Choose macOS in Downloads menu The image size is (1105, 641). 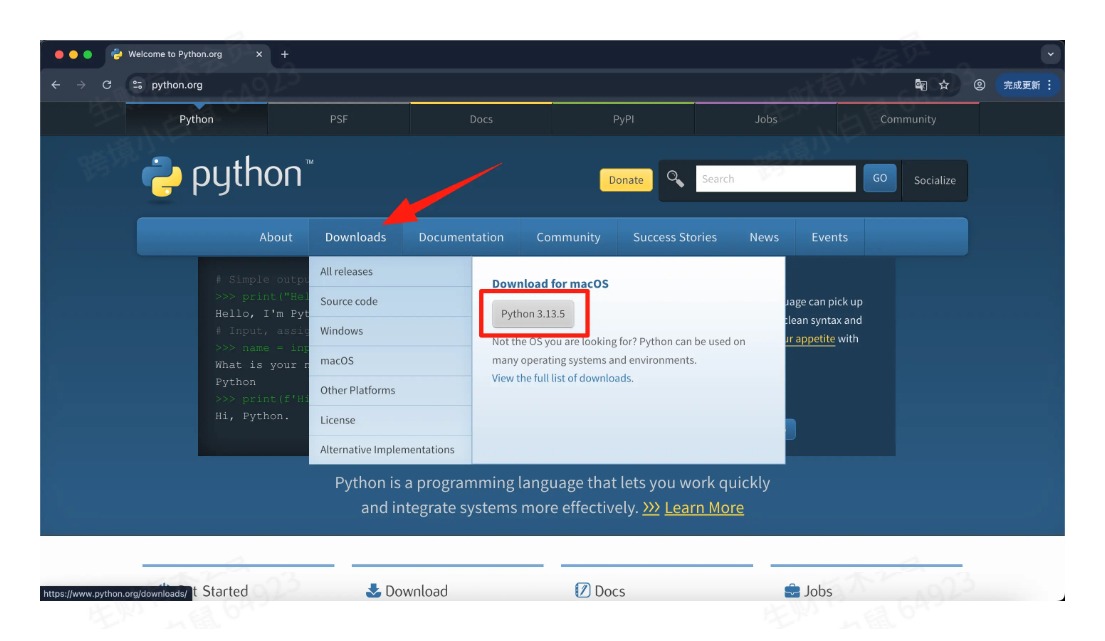click(x=390, y=361)
